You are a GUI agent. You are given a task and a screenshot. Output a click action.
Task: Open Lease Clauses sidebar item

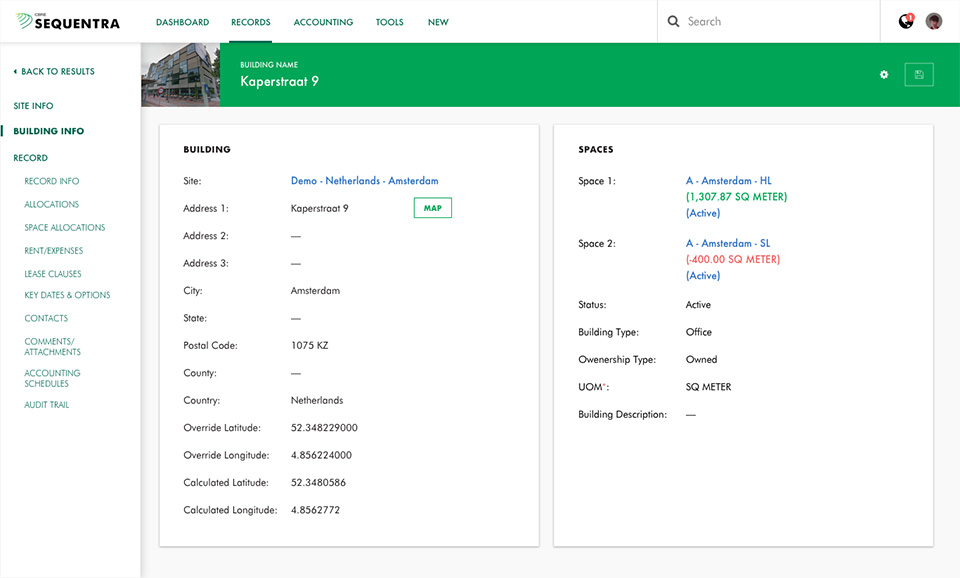(x=53, y=274)
